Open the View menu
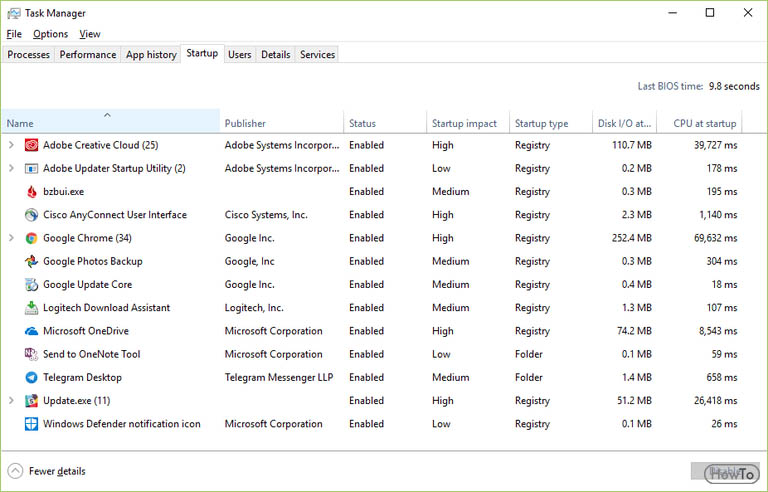The image size is (768, 492). click(90, 34)
